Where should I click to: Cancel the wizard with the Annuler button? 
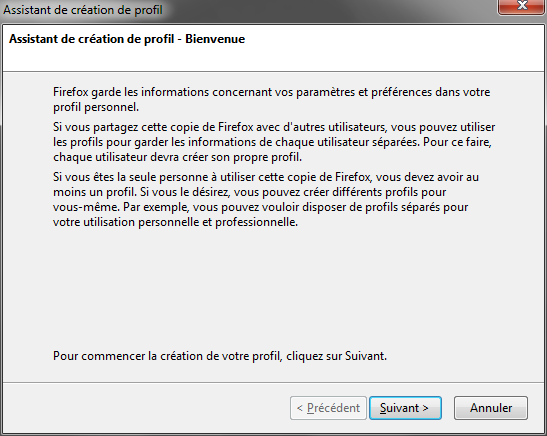point(491,408)
